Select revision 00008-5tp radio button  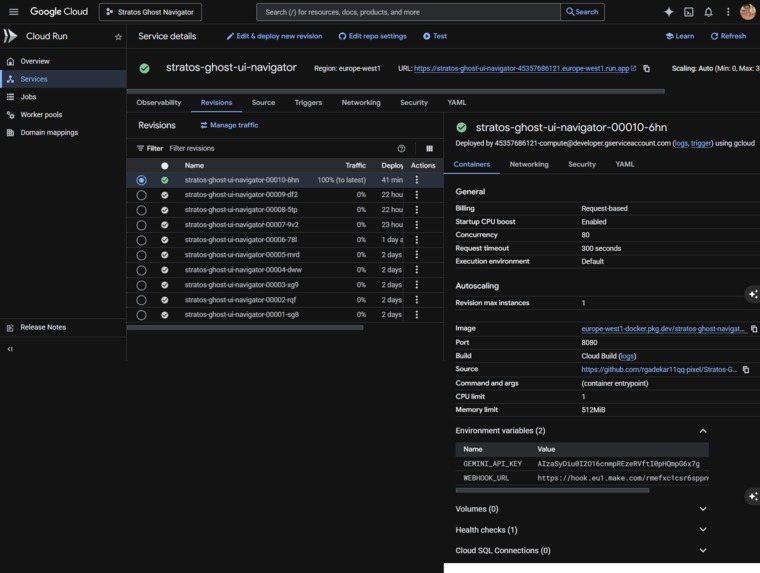pyautogui.click(x=141, y=210)
